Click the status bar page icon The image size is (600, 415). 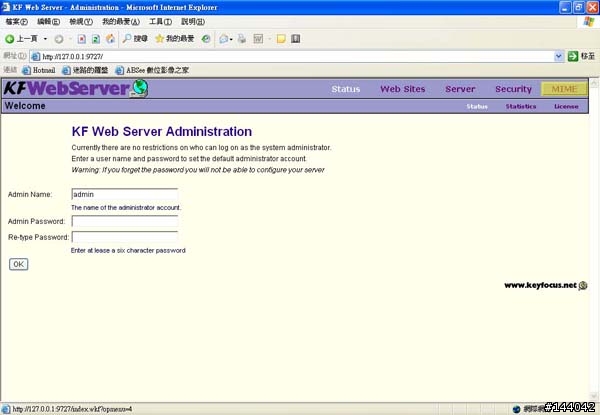tap(6, 409)
